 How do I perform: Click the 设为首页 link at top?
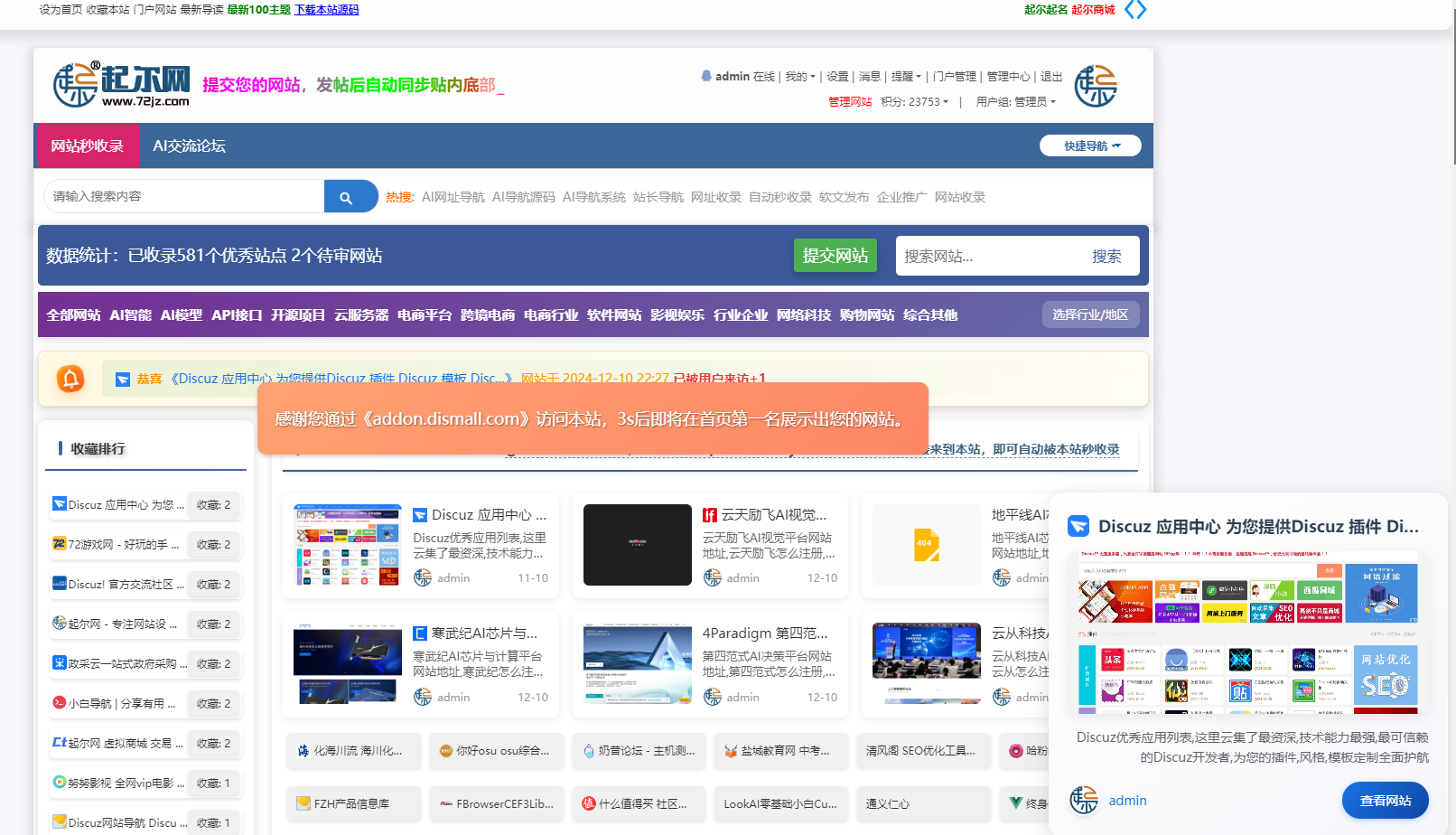(61, 10)
